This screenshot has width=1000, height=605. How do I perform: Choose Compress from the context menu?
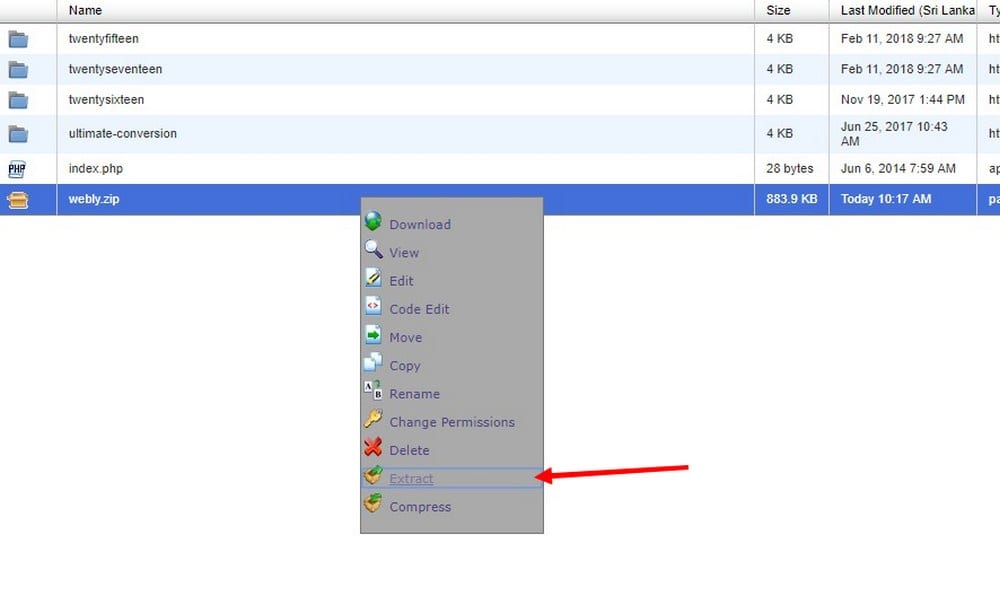click(x=420, y=507)
